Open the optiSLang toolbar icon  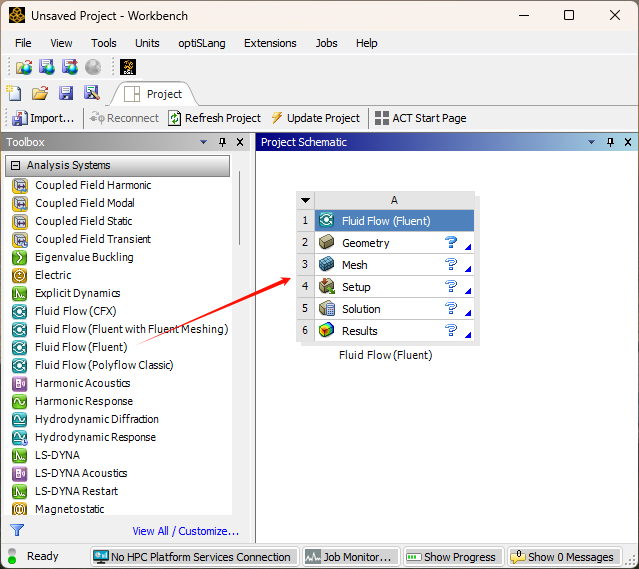tap(128, 67)
